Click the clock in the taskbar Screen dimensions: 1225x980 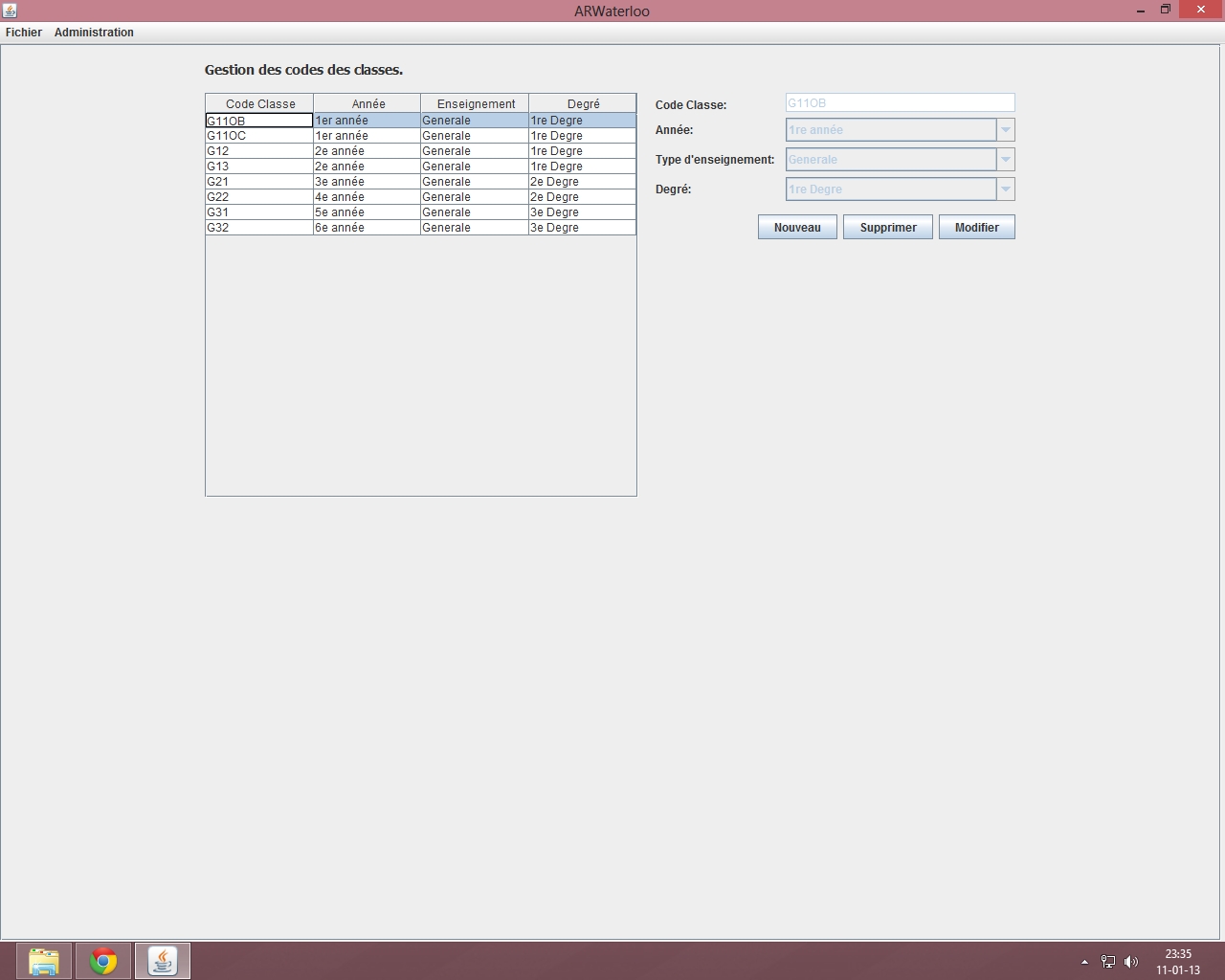pyautogui.click(x=1178, y=962)
